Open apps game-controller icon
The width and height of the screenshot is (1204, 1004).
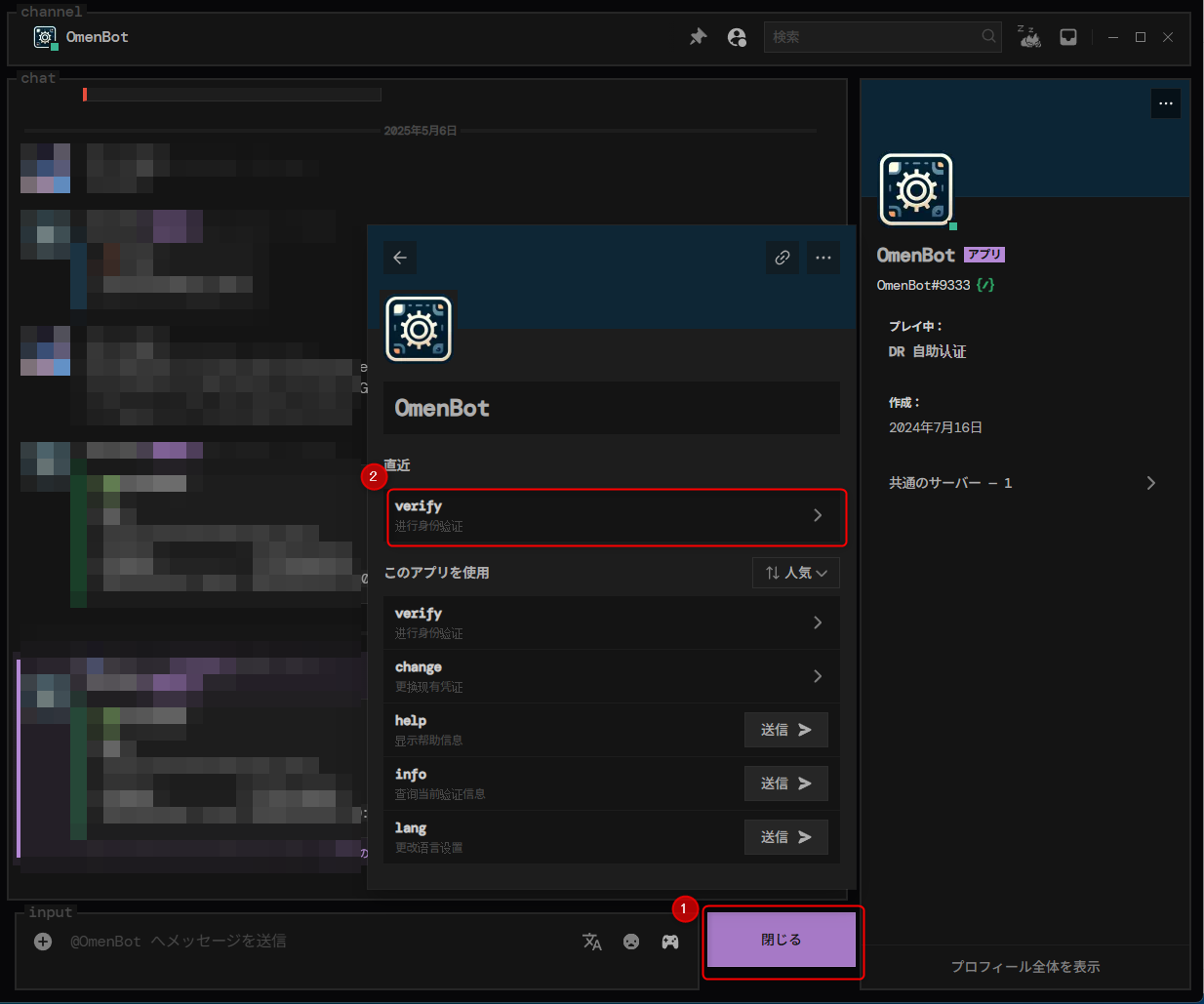pos(670,942)
